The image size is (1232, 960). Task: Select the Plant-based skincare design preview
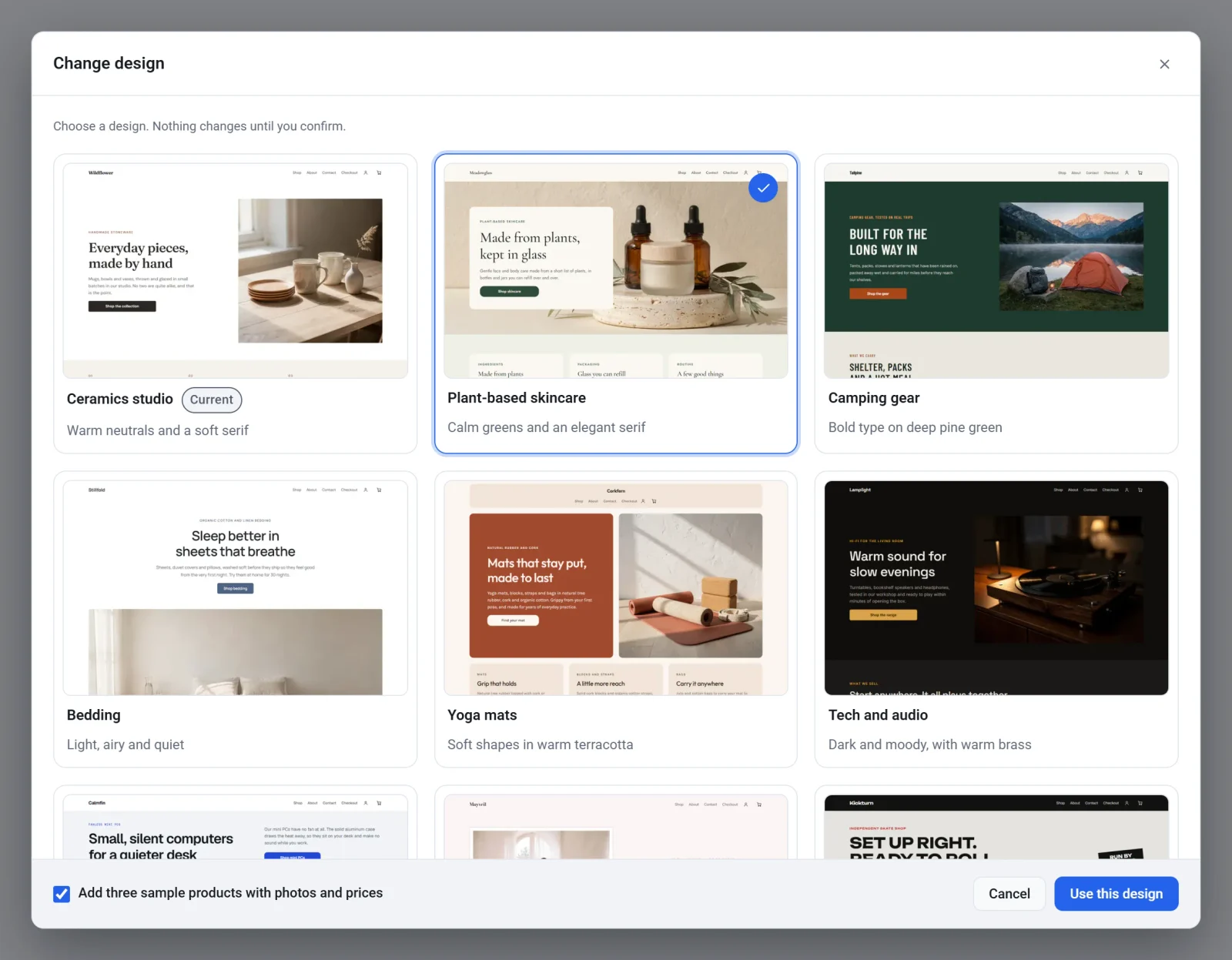point(615,271)
